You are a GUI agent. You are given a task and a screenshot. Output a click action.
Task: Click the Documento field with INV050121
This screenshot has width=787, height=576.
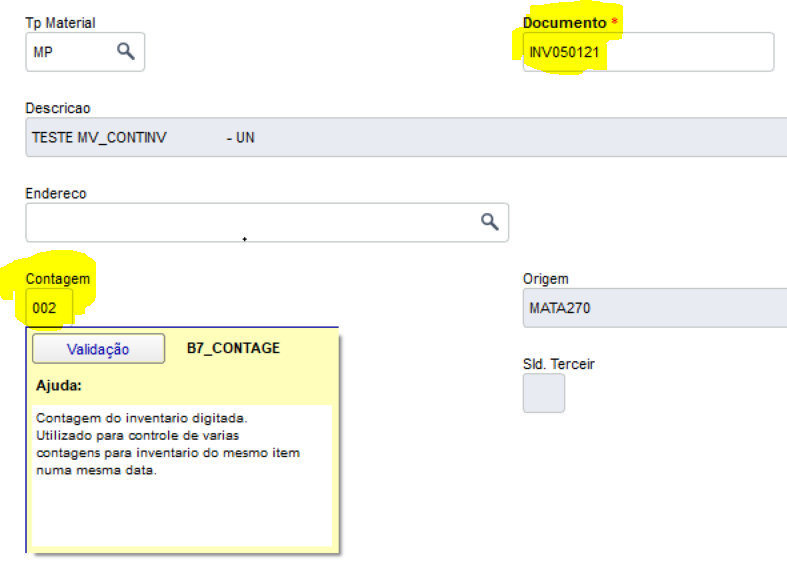coord(648,52)
